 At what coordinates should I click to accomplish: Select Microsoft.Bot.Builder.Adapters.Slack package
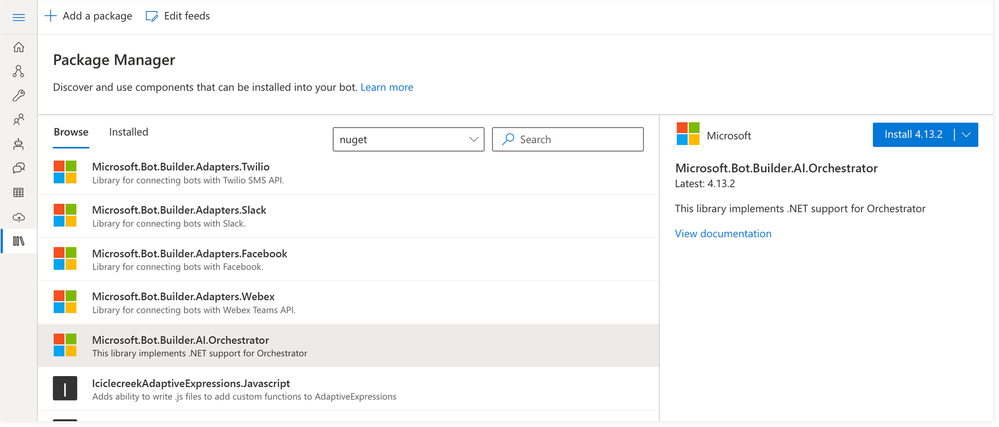pos(349,216)
